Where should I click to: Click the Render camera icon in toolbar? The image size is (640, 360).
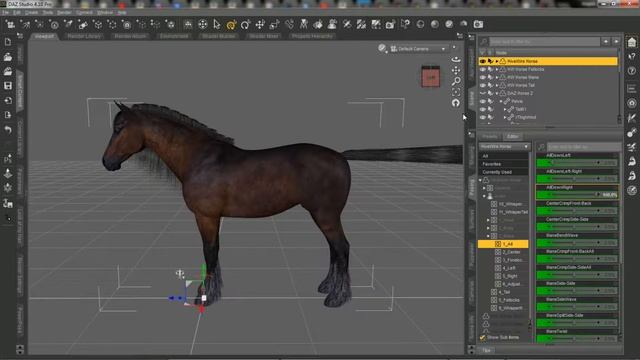tap(478, 24)
